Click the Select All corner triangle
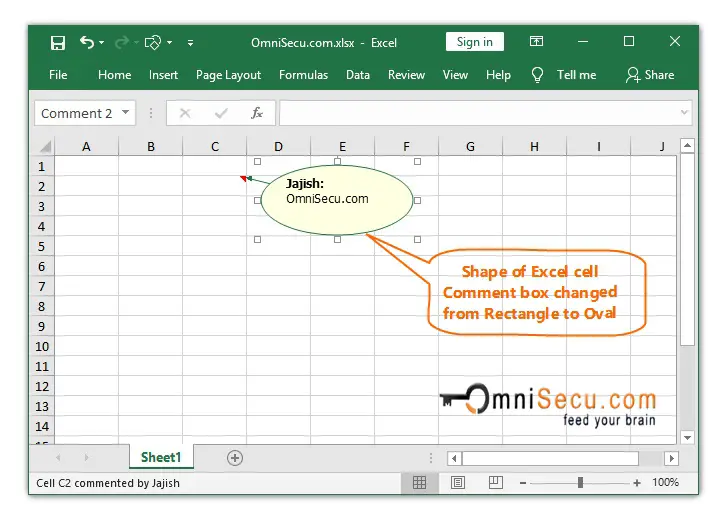Image resolution: width=722 pixels, height=525 pixels. click(45, 147)
